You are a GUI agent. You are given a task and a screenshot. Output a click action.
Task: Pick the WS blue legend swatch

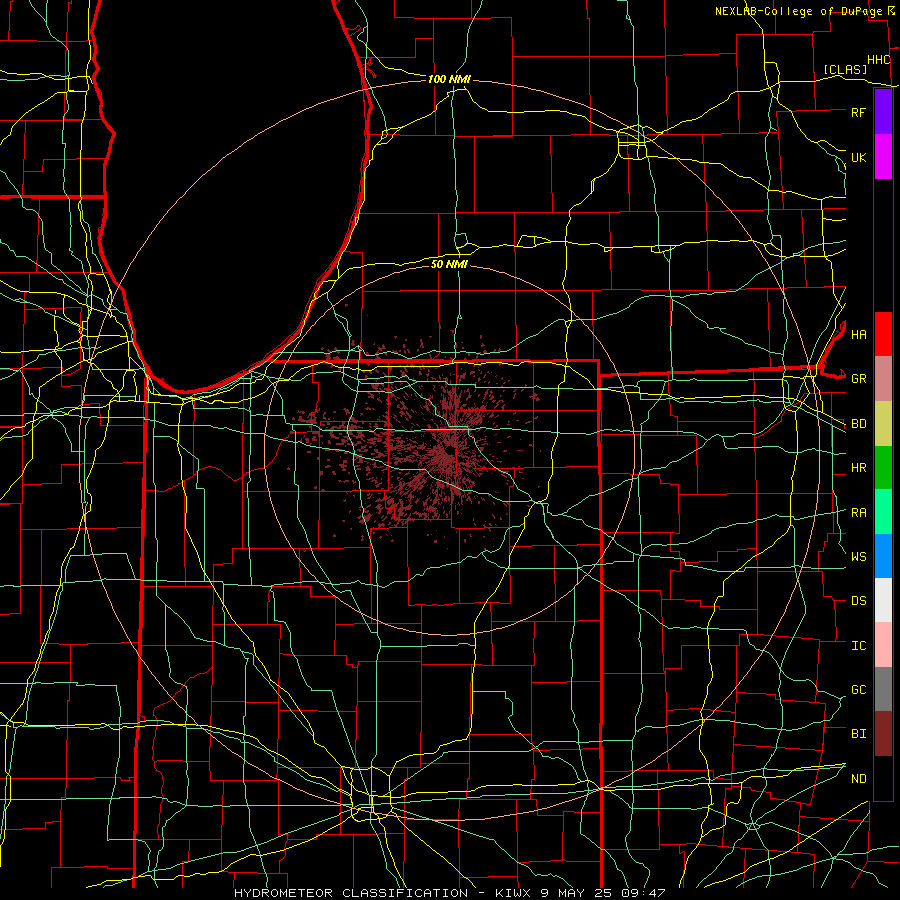883,556
